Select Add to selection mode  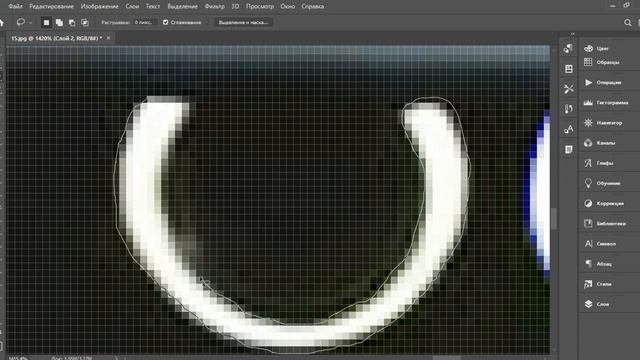[x=59, y=22]
